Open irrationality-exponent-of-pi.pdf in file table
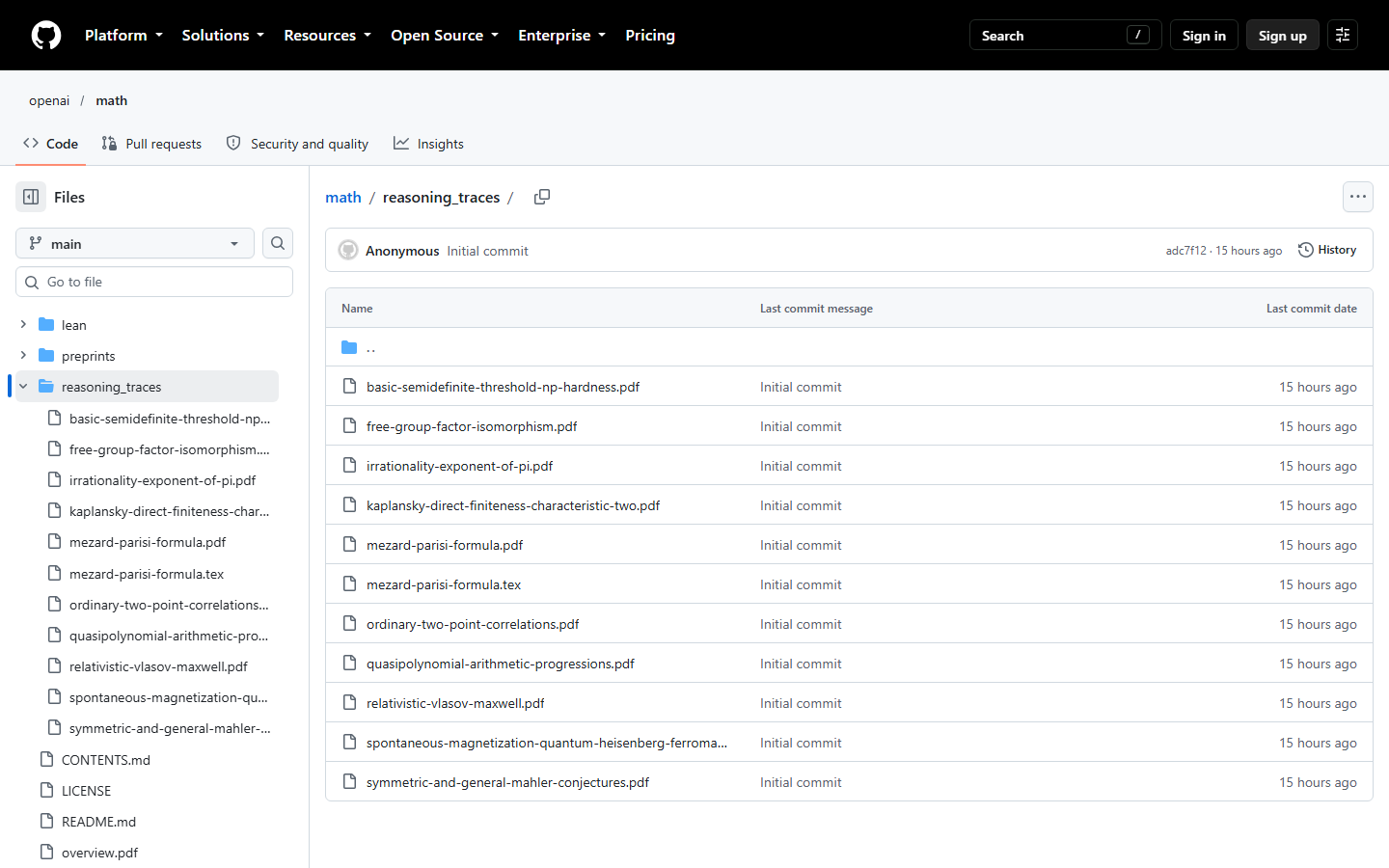The image size is (1389, 868). pos(459,466)
